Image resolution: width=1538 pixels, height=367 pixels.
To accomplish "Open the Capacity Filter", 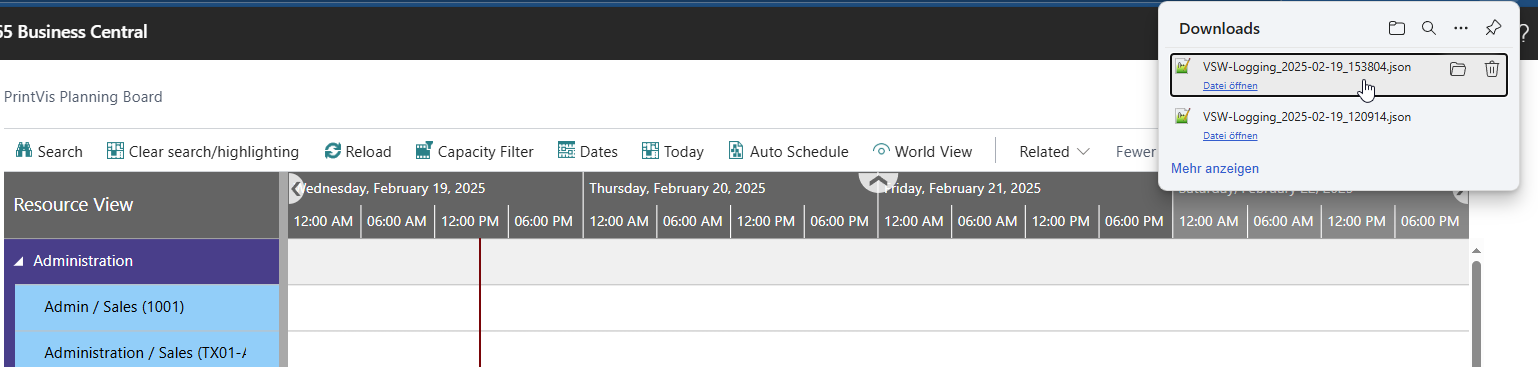I will (475, 151).
